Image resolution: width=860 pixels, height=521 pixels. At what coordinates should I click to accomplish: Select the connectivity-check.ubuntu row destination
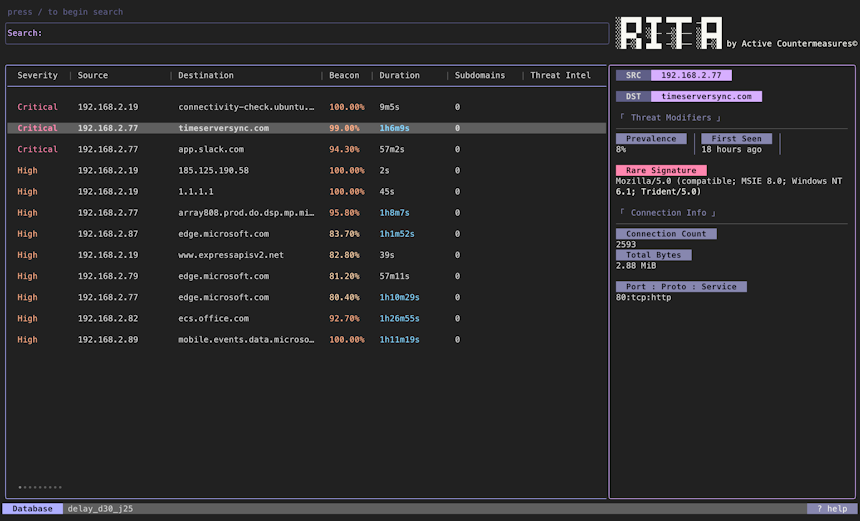(246, 107)
